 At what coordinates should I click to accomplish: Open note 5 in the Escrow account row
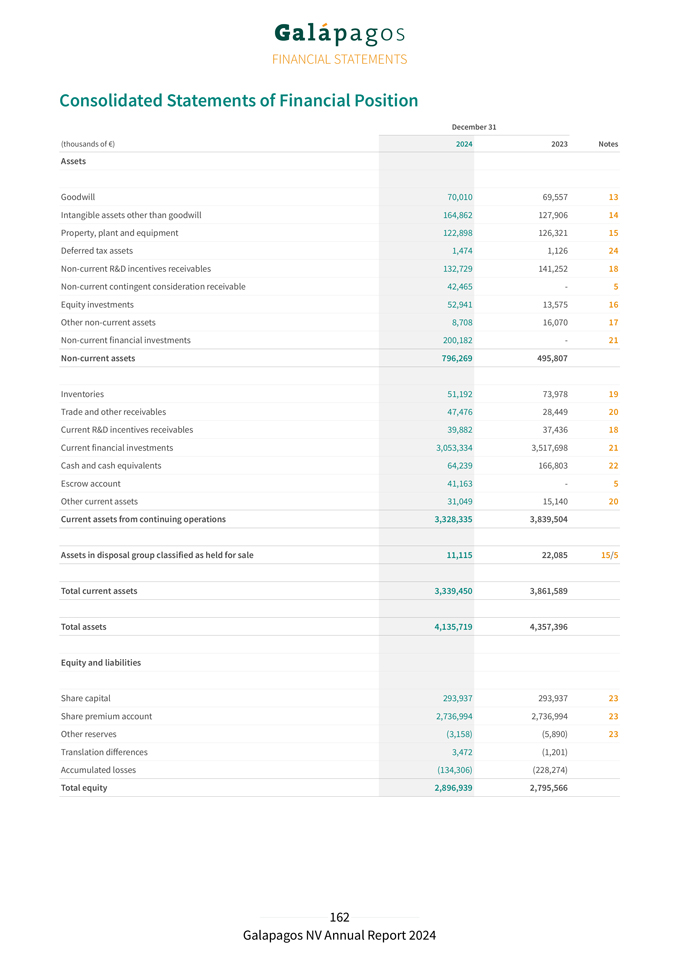coord(615,484)
